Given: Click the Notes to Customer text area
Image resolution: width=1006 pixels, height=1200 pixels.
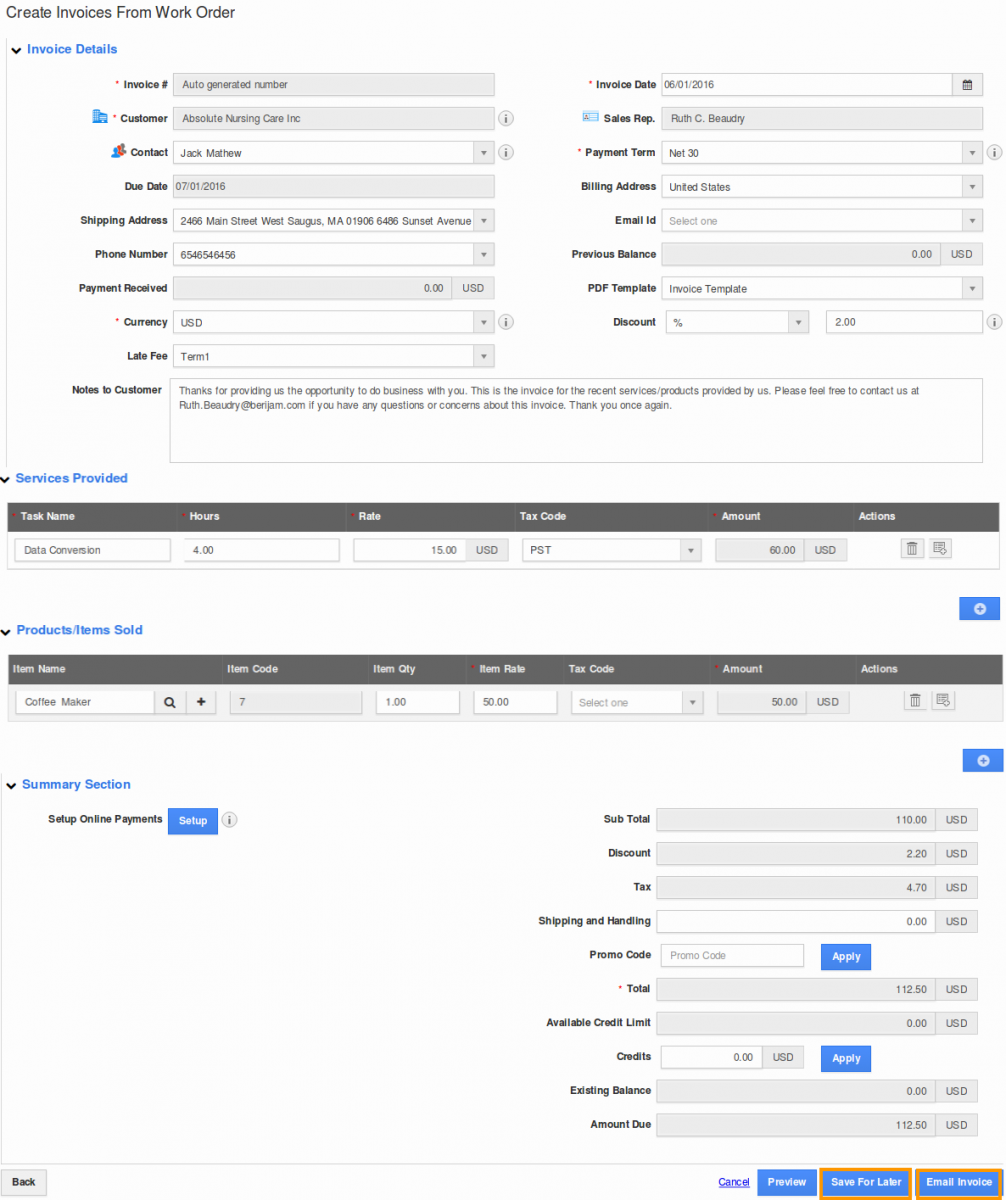Looking at the screenshot, I should (x=576, y=420).
